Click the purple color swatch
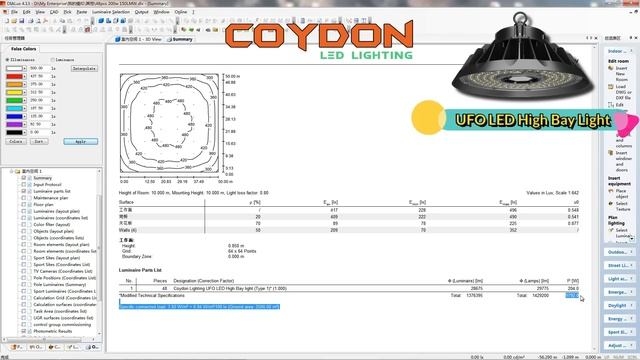This screenshot has width=640, height=360. point(14,124)
